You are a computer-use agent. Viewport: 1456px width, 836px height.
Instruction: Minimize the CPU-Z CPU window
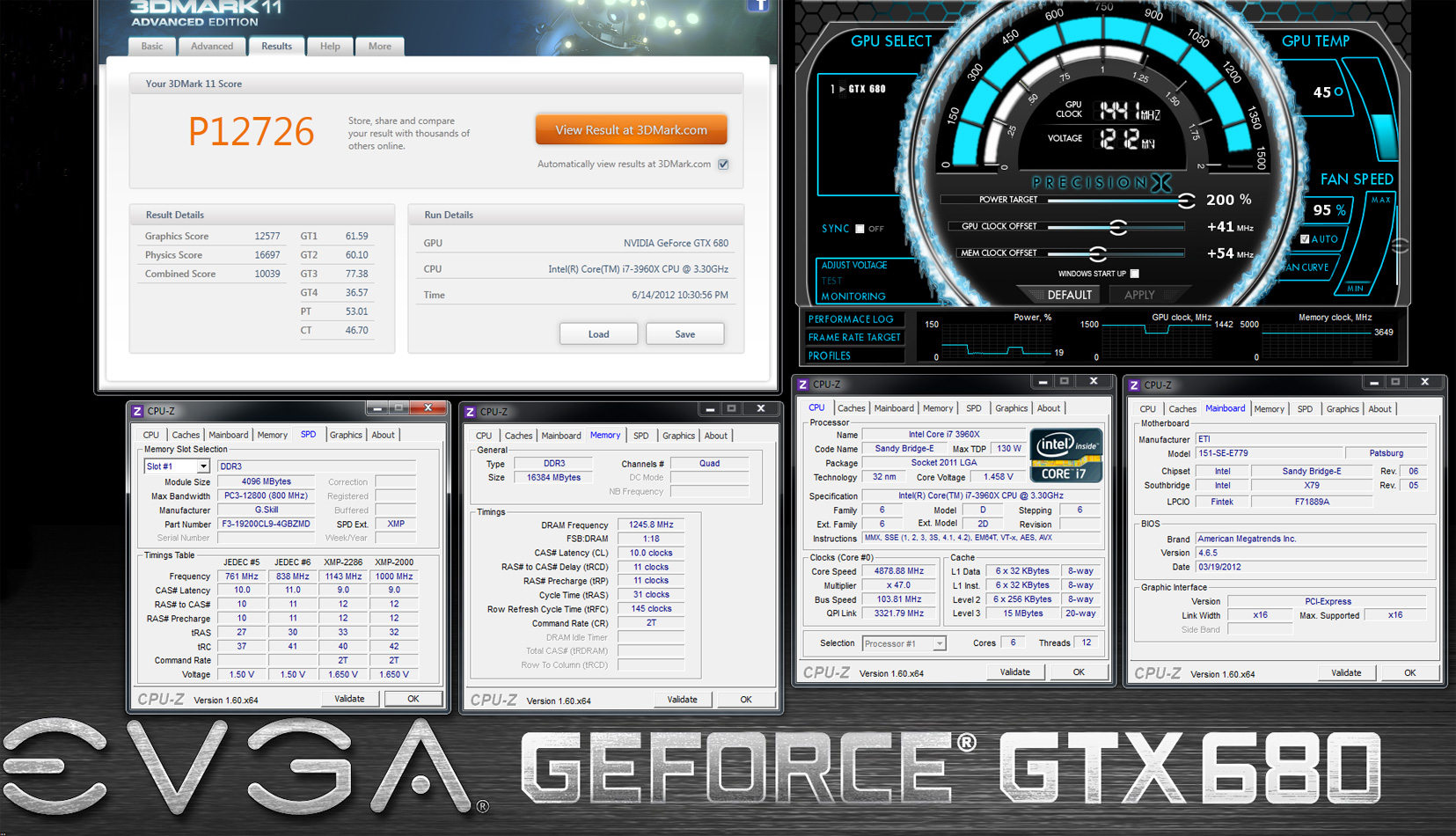tap(1043, 382)
